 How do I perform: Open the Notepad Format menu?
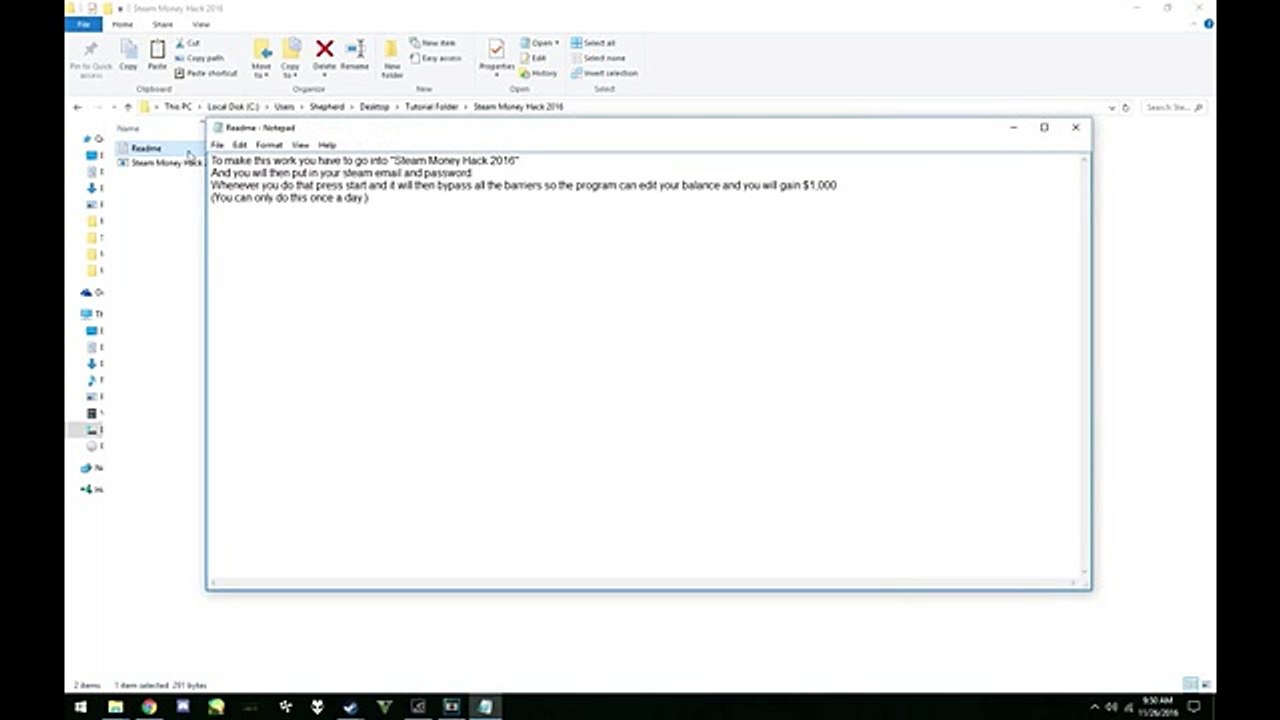tap(269, 145)
